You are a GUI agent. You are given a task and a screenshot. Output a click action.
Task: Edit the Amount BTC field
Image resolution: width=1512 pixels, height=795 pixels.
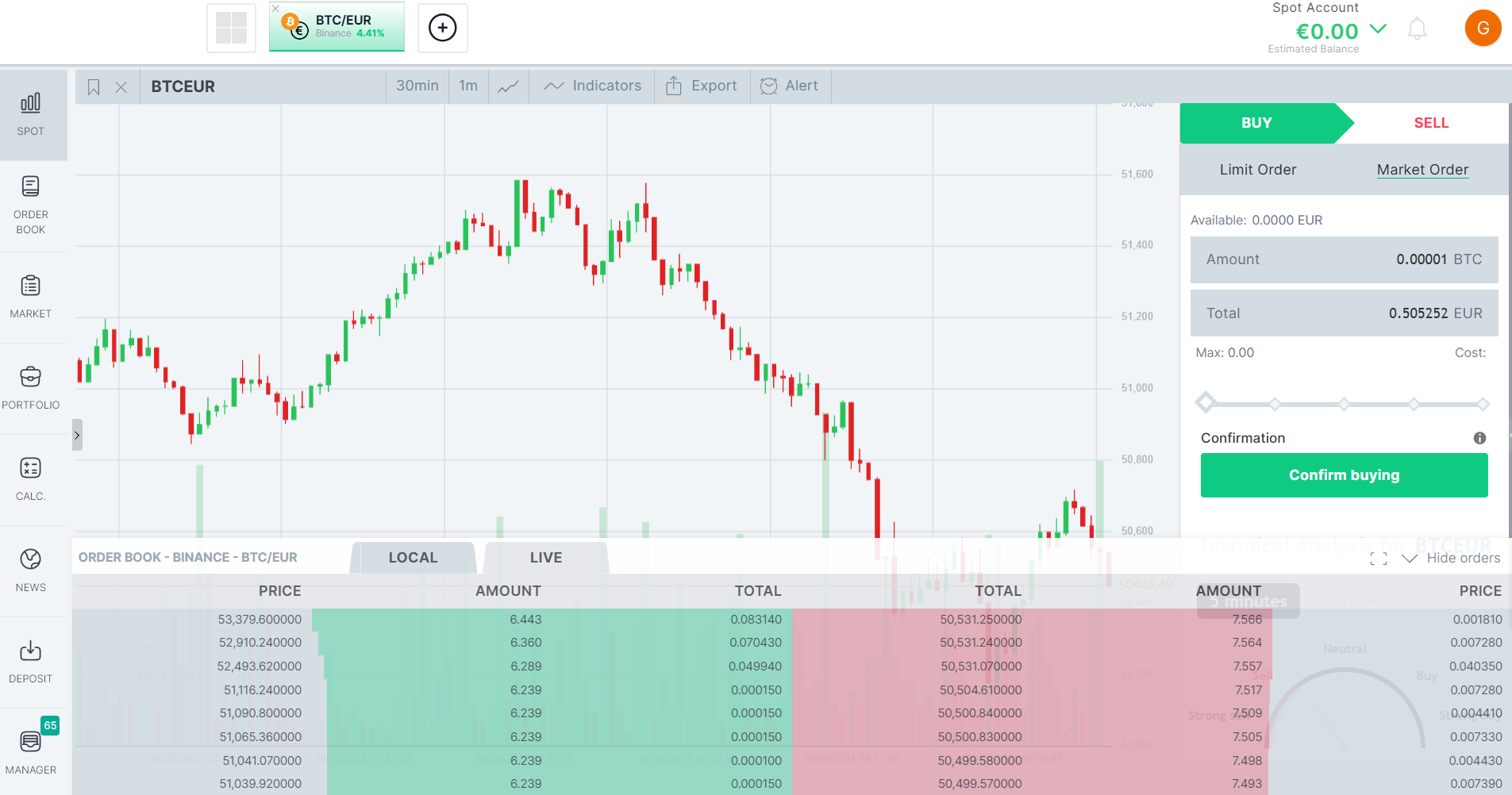[x=1344, y=259]
